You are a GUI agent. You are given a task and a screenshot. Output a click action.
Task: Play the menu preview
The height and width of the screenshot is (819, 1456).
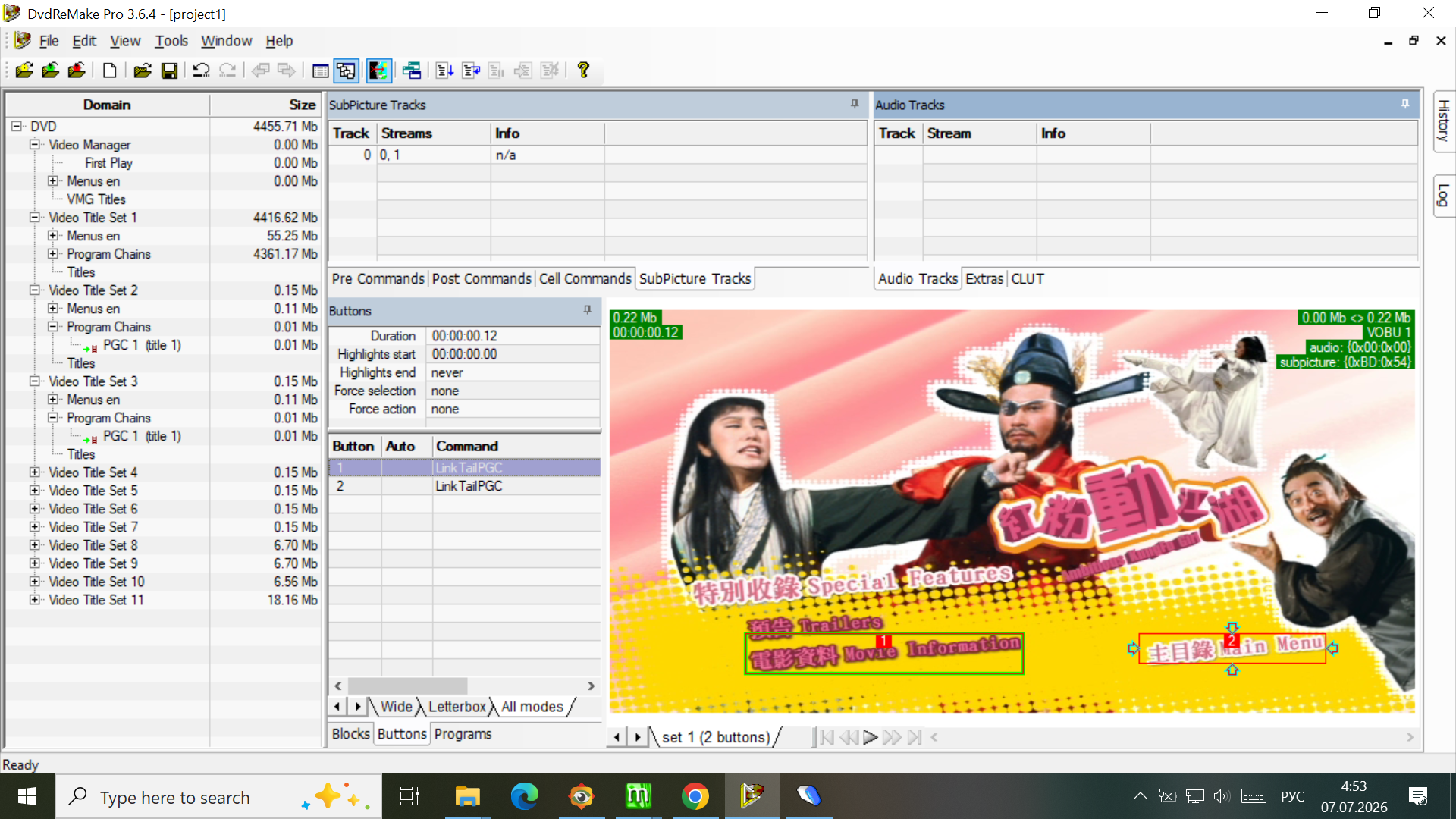(x=870, y=737)
